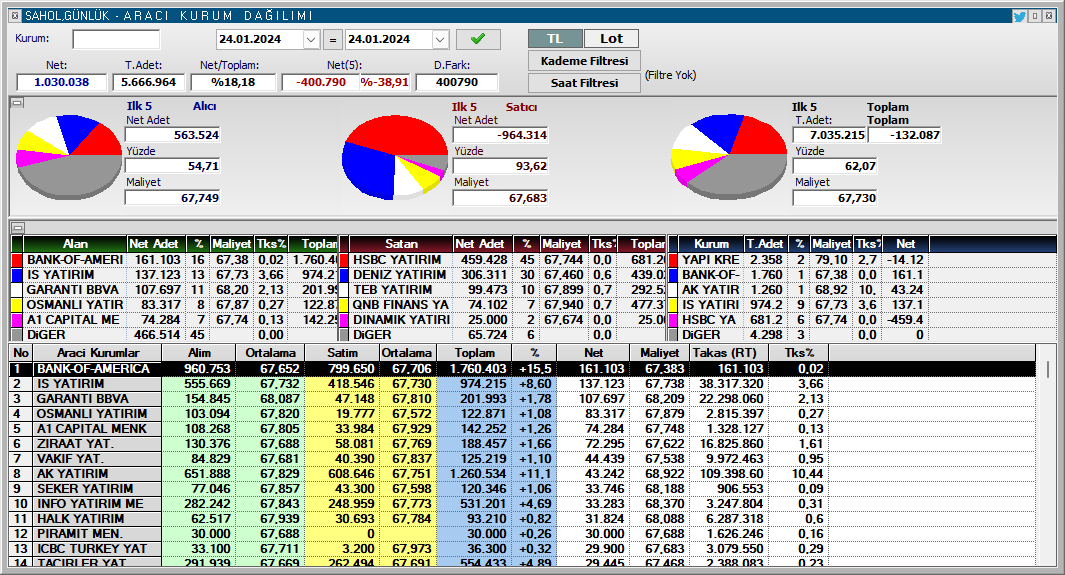The image size is (1065, 575).
Task: Click DiGER row in the buyers table
Action: [x=175, y=335]
